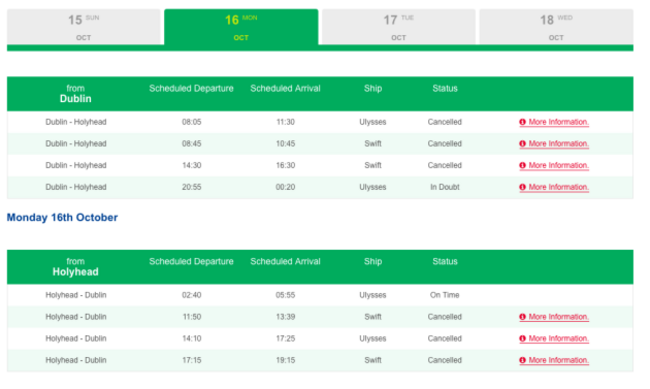The image size is (650, 389).
Task: Select the 11:30 arrival time cell
Action: coord(285,122)
